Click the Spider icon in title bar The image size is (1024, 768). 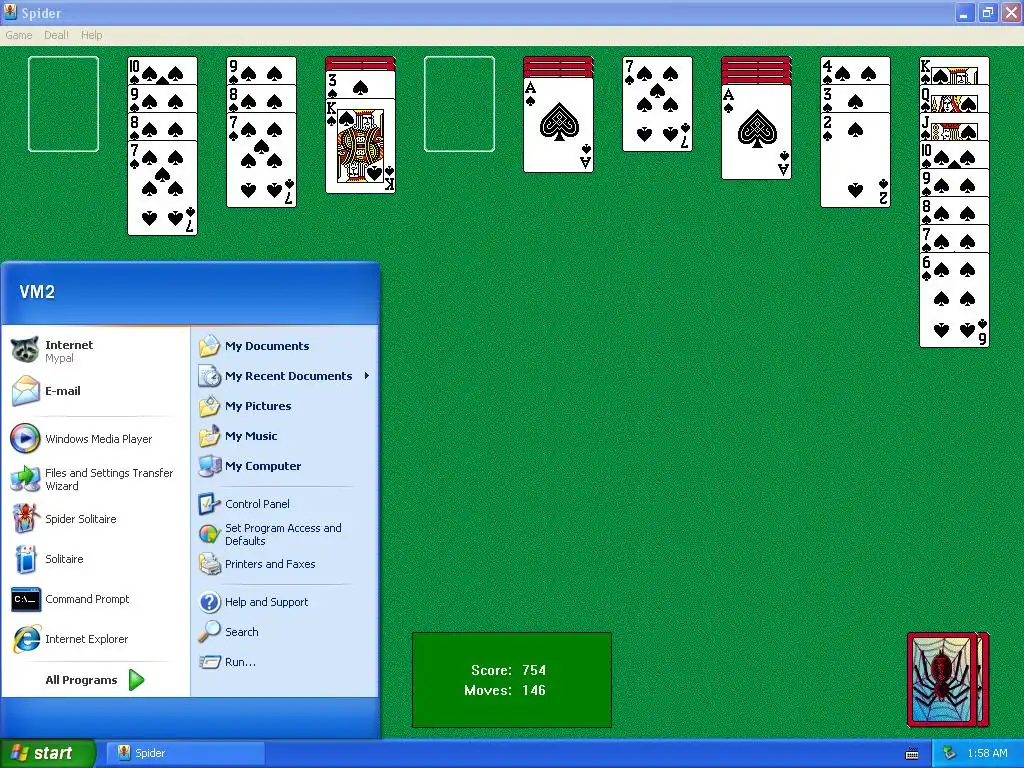point(10,12)
